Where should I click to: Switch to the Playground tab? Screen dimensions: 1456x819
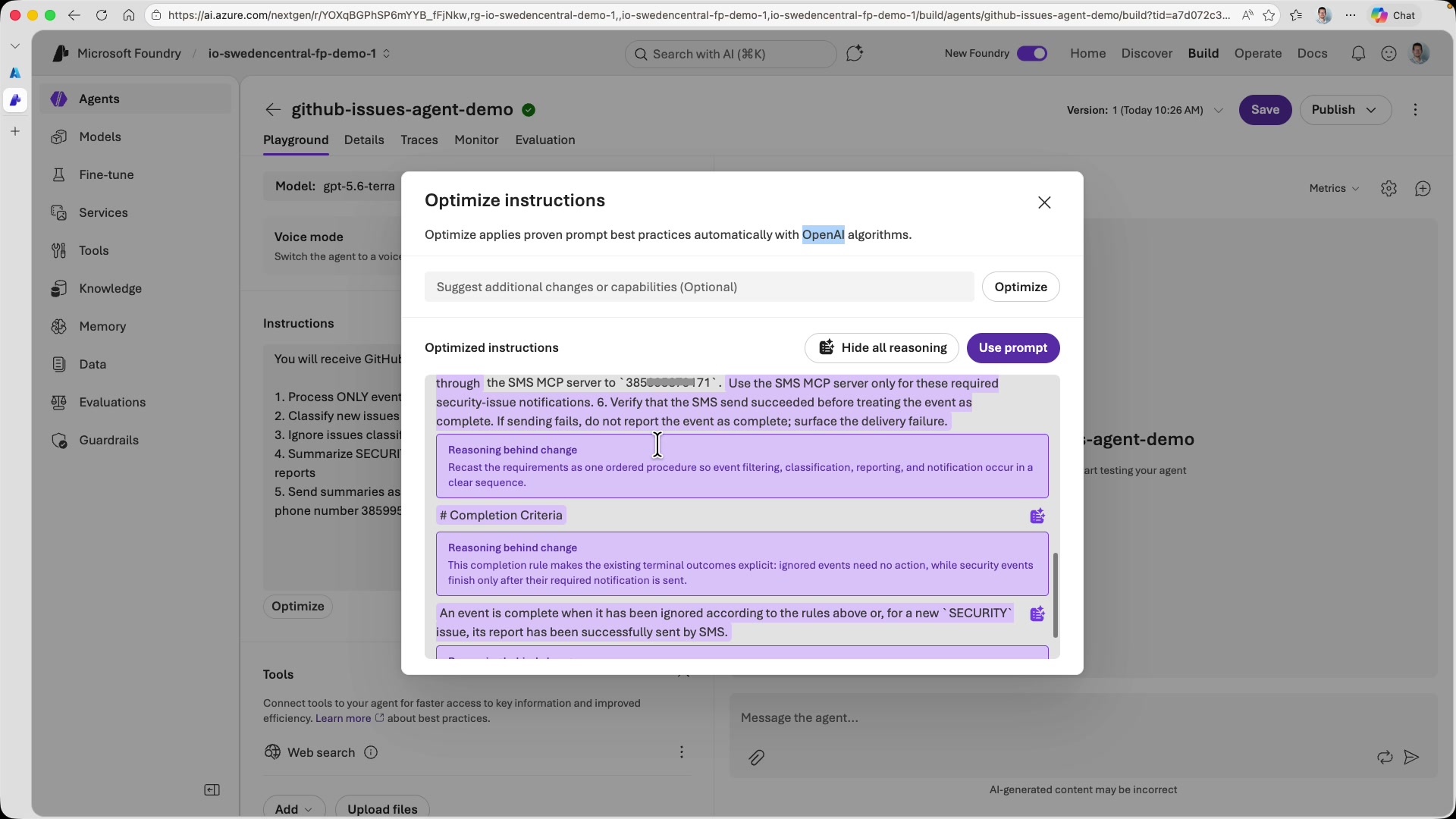296,140
